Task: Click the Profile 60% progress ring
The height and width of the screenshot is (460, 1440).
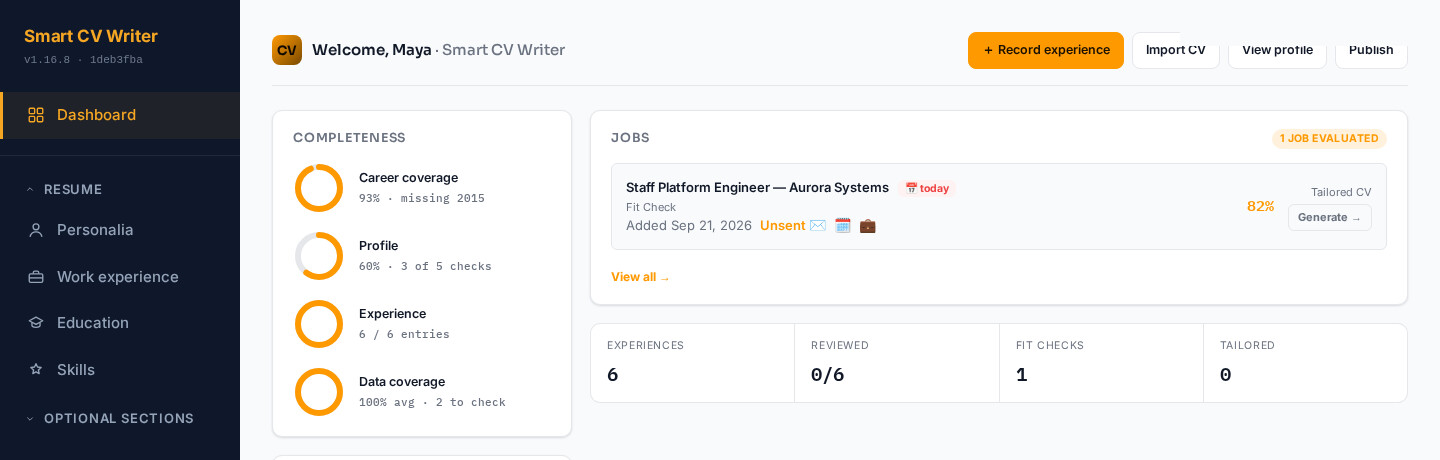Action: 319,256
